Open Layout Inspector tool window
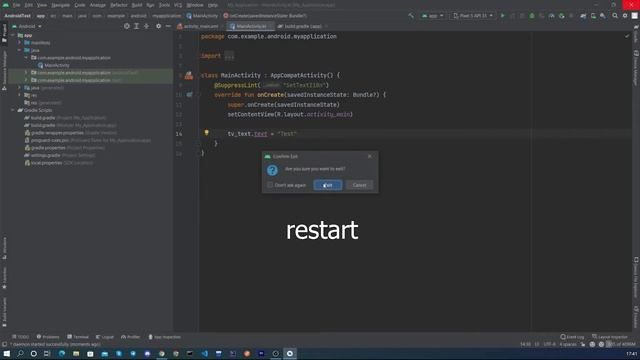The height and width of the screenshot is (360, 640). pyautogui.click(x=610, y=337)
